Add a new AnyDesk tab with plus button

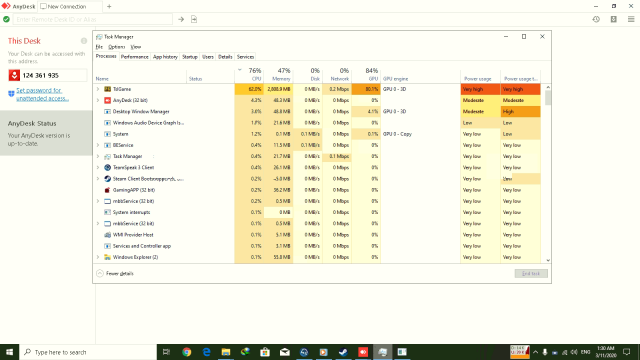click(x=109, y=7)
